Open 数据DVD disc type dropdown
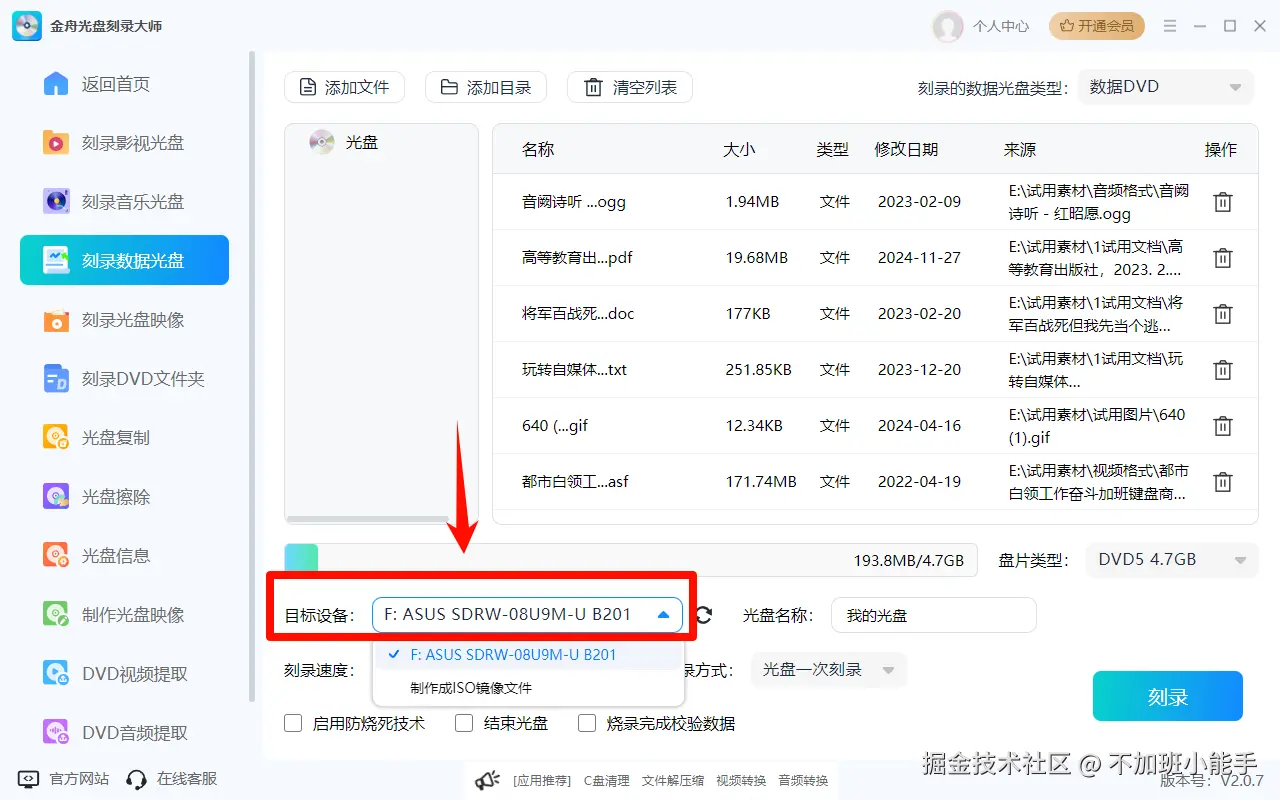1280x800 pixels. point(1165,87)
